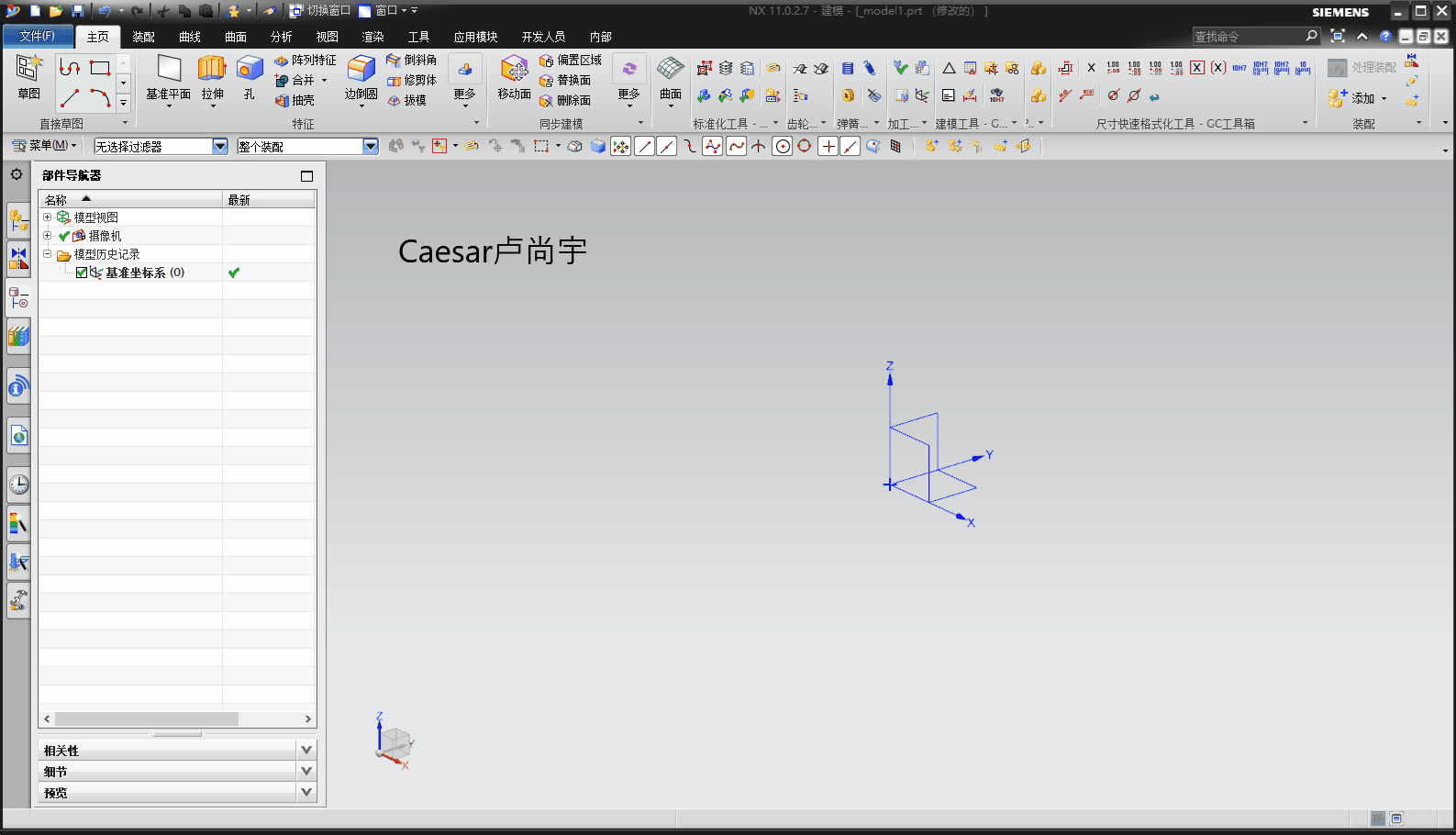Click the 切换窗口 switch window button

(320, 11)
